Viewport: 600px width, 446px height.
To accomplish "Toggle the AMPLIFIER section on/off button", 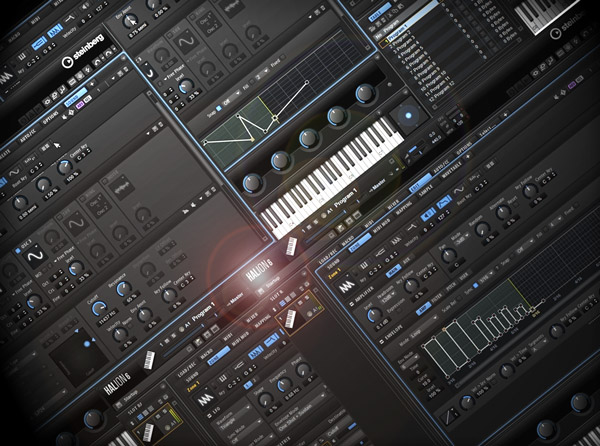I will click(352, 304).
